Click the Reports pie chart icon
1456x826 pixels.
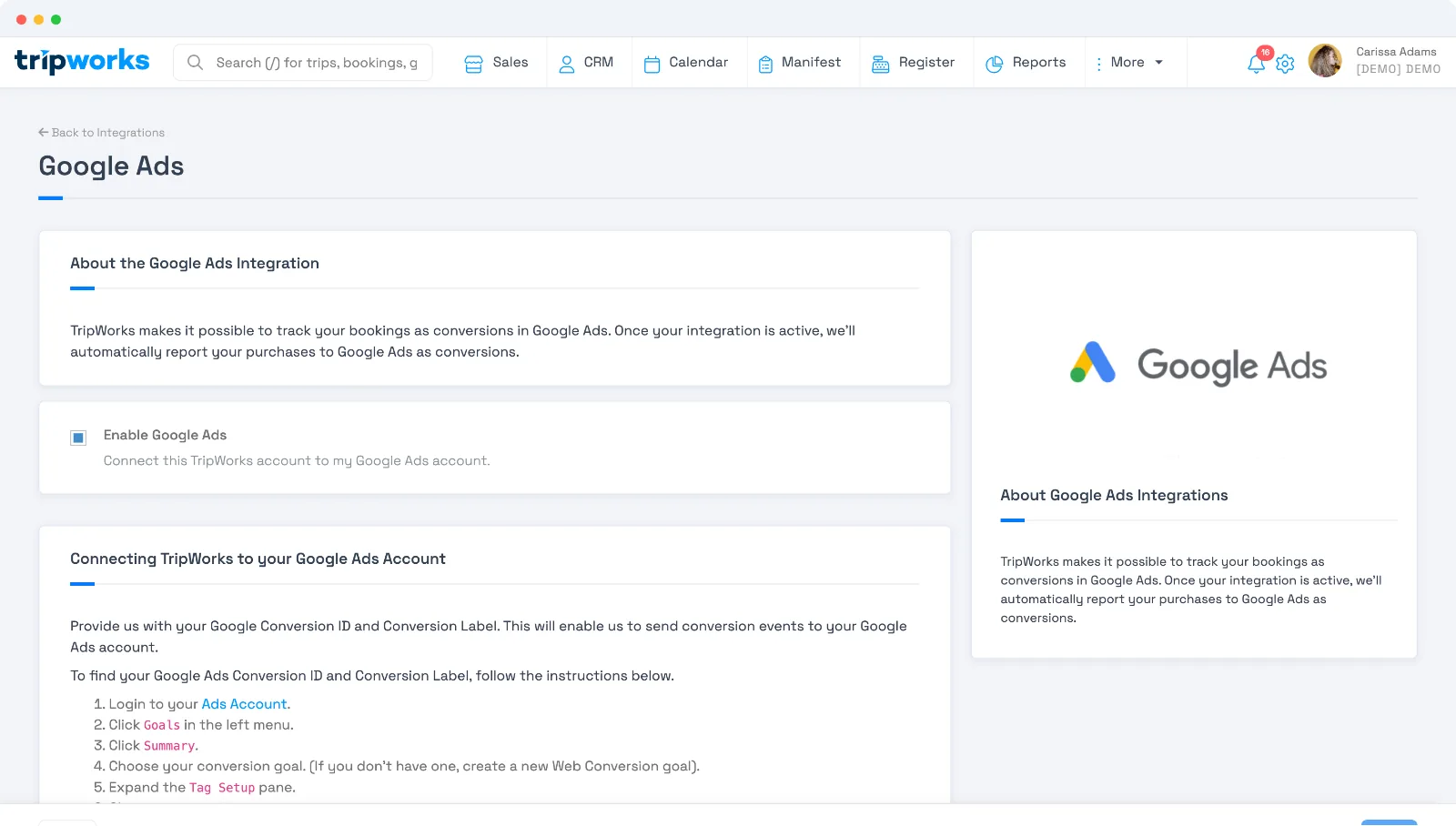(994, 64)
